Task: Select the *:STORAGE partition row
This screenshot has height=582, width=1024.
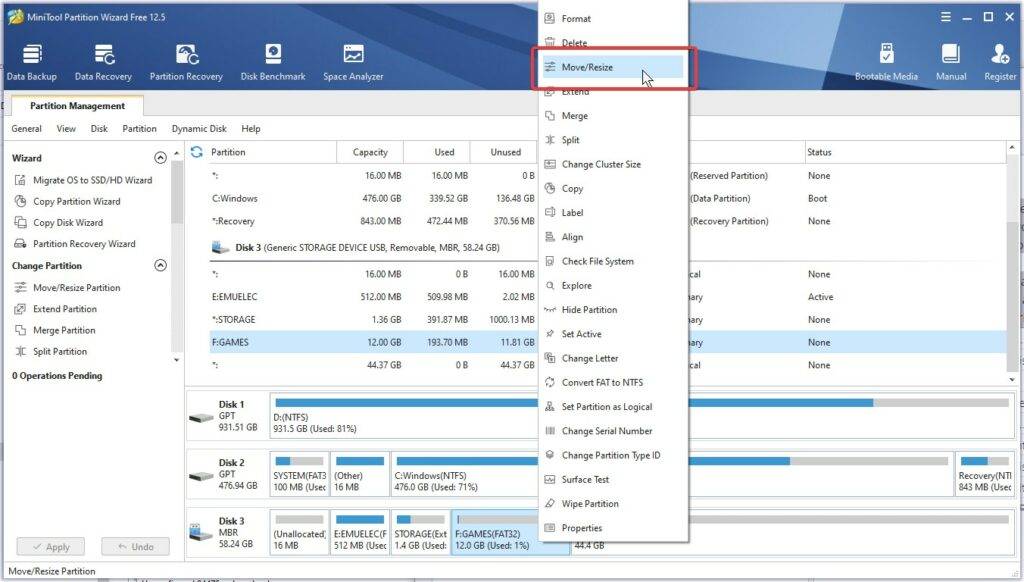Action: pos(607,320)
